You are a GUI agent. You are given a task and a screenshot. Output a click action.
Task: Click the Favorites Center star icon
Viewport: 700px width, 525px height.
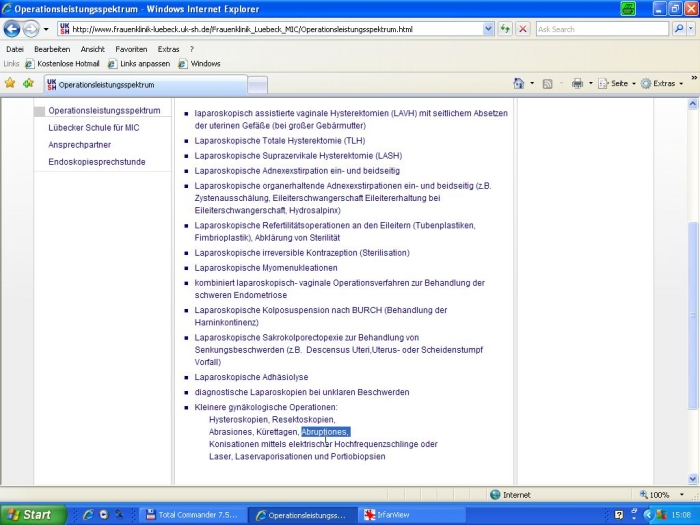click(x=10, y=83)
